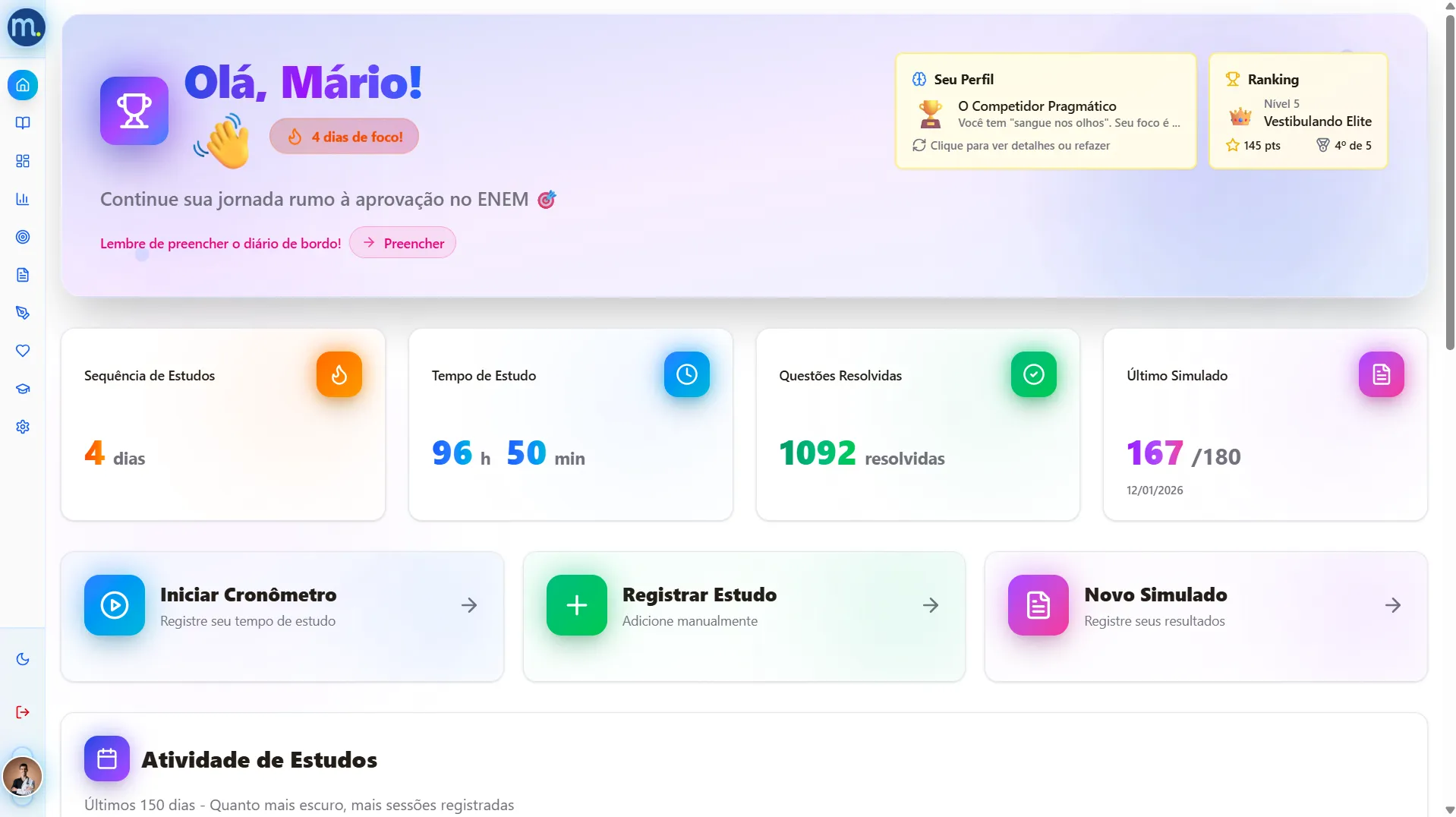Select the dashboard grid sidebar icon
1456x817 pixels.
(x=23, y=161)
